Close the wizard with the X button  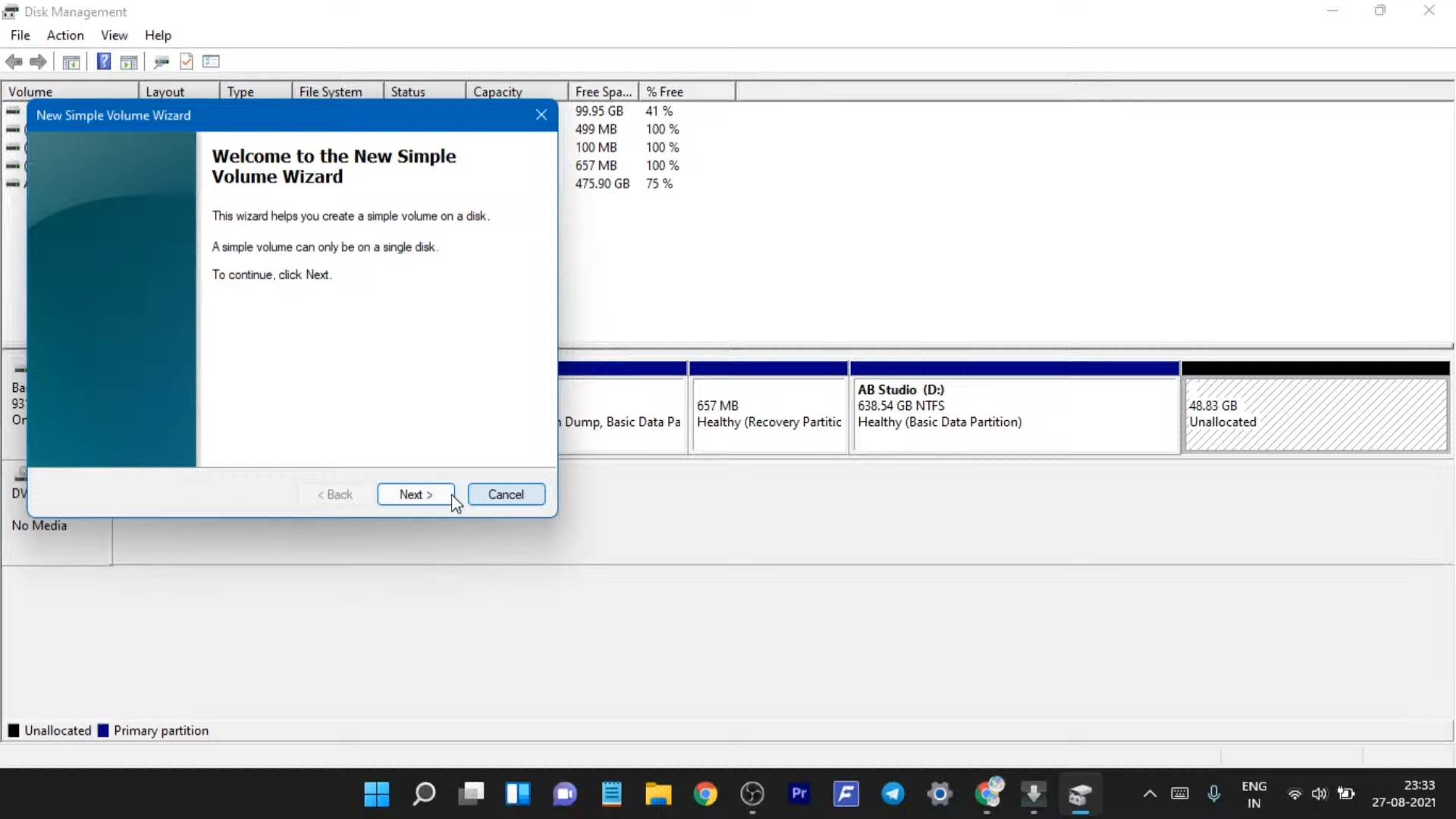pos(541,115)
